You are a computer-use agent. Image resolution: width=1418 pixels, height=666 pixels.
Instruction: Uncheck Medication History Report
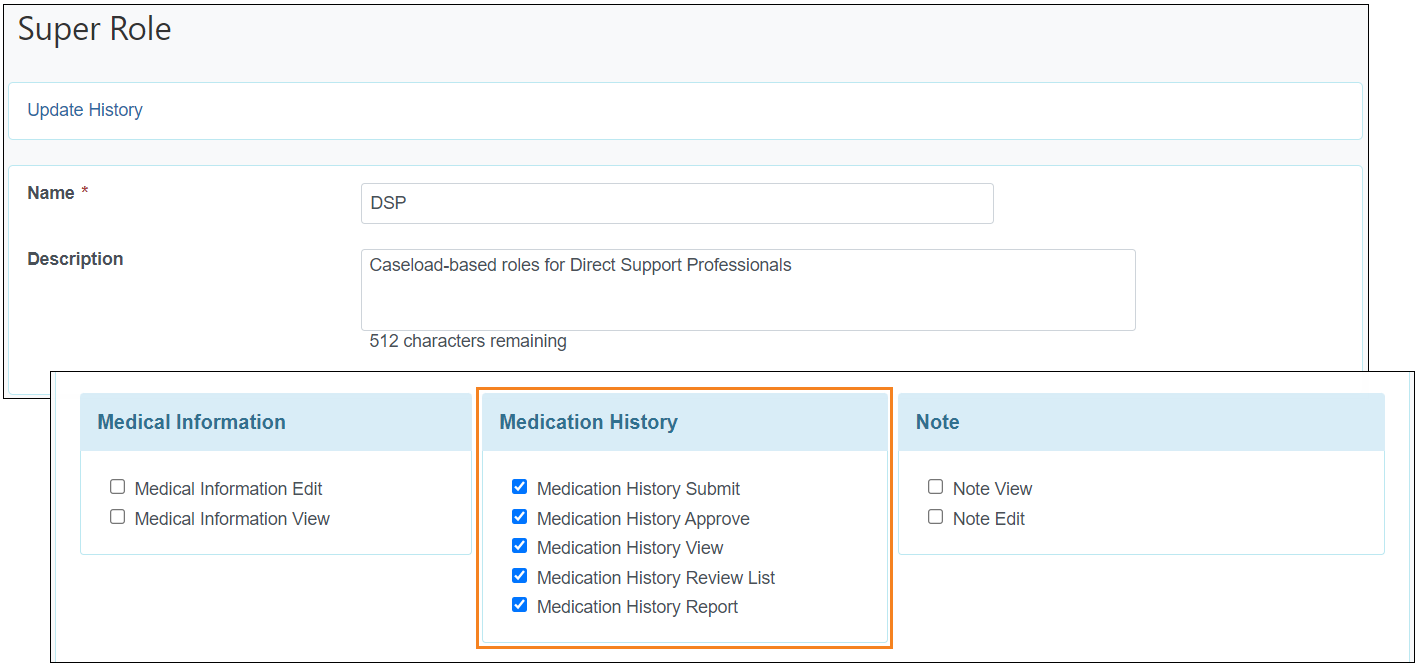[x=519, y=605]
